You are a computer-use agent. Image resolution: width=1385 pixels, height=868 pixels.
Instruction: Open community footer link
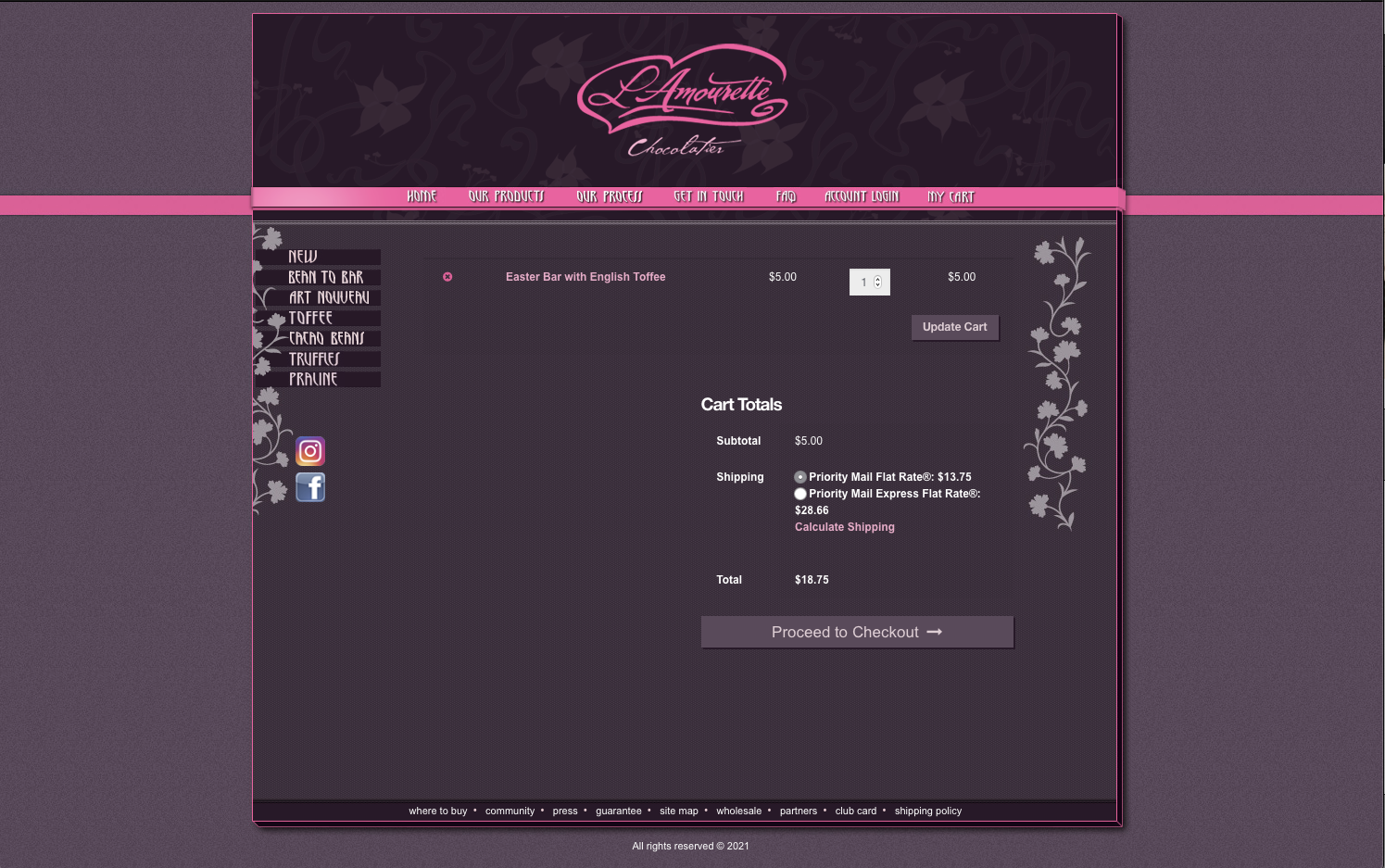[510, 811]
